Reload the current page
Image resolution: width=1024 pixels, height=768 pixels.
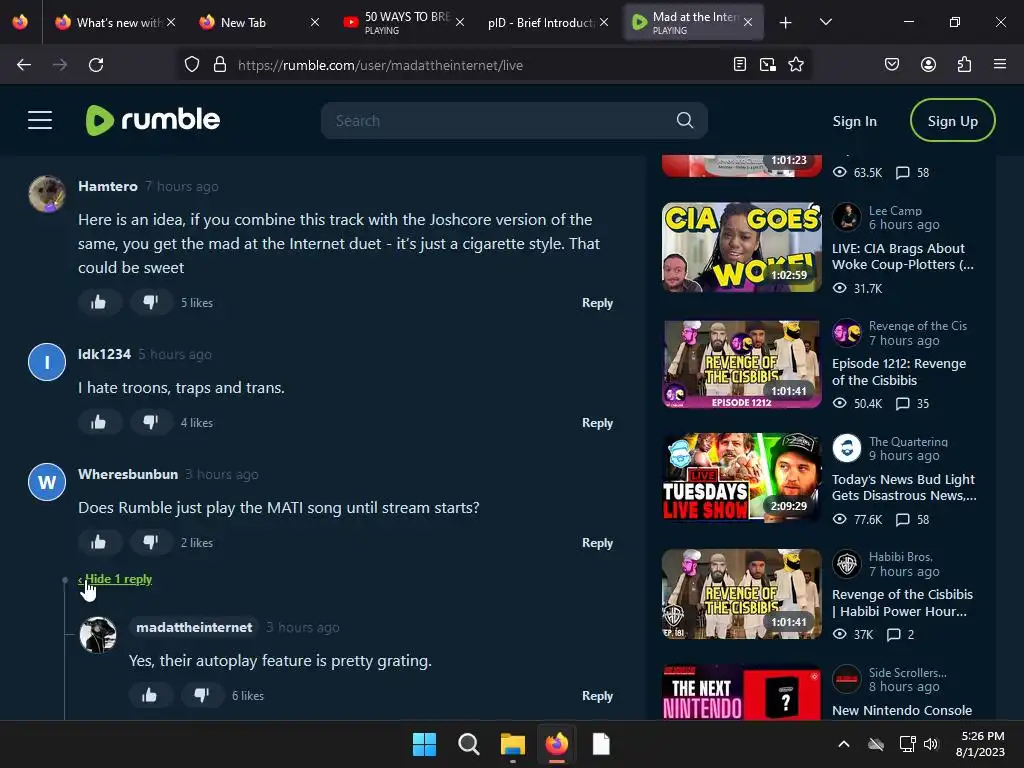(x=96, y=65)
